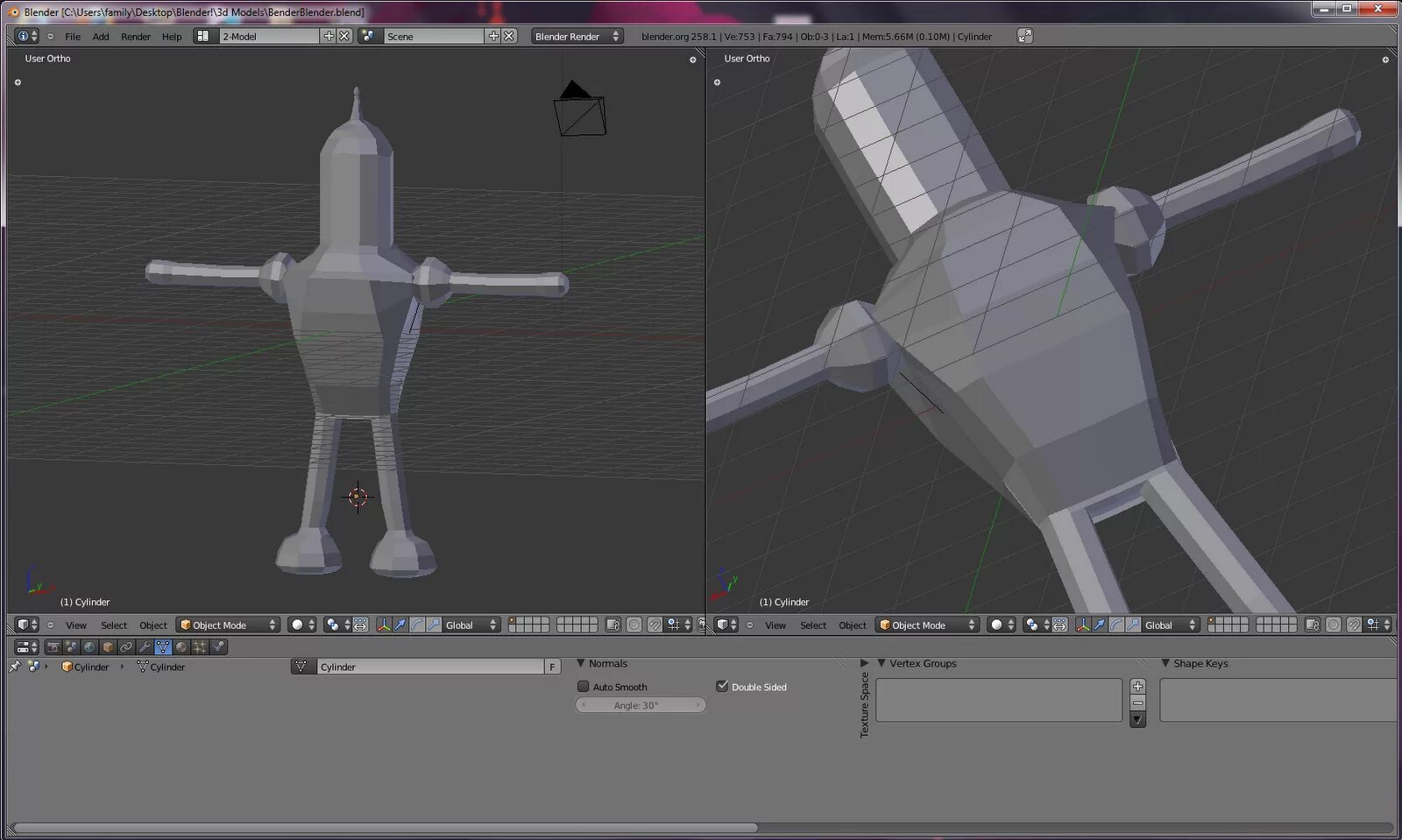Viewport: 1402px width, 840px height.
Task: Open the Add menu
Action: [x=101, y=37]
